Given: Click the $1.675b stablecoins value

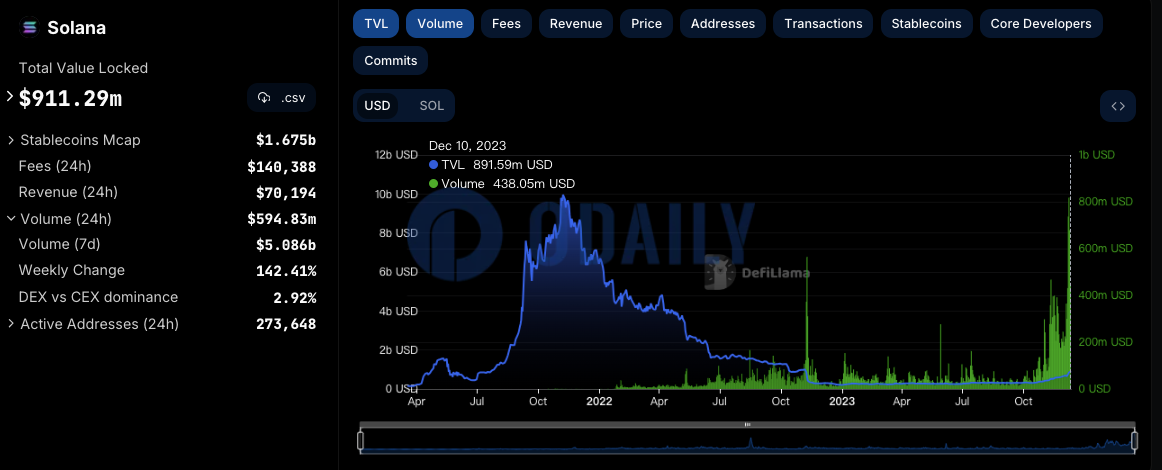Looking at the screenshot, I should point(286,140).
